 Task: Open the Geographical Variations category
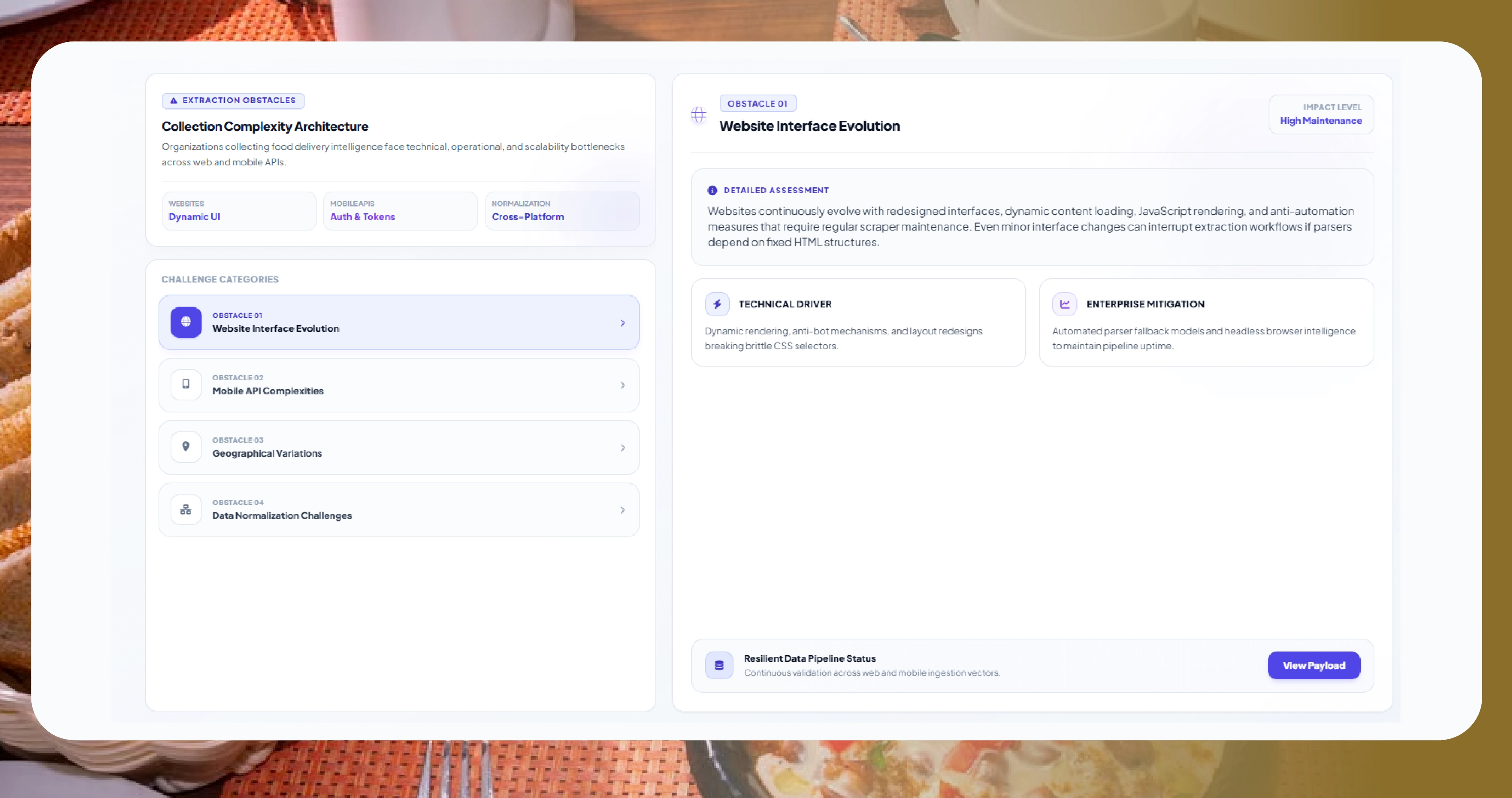pyautogui.click(x=399, y=447)
